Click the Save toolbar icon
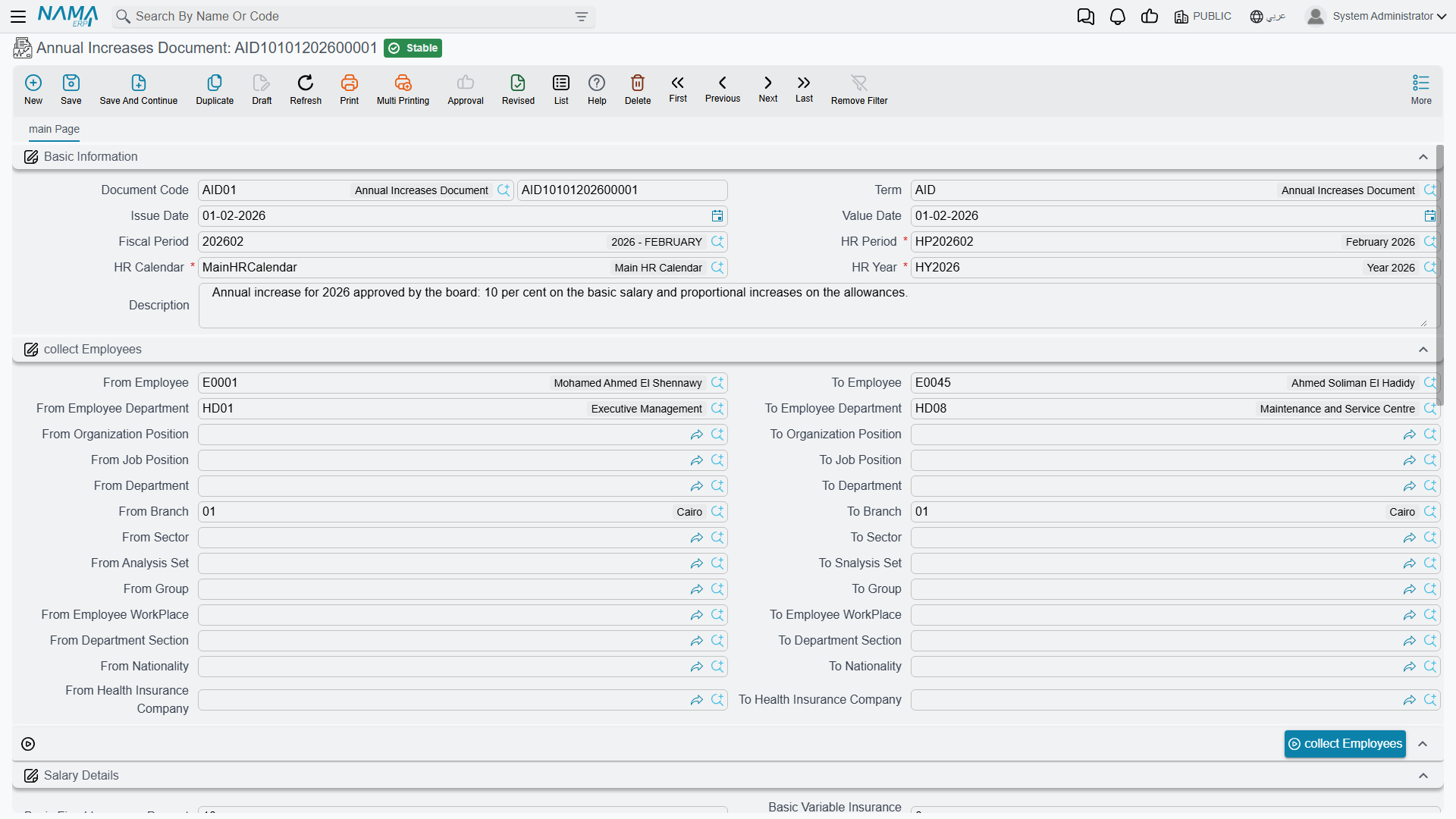1456x819 pixels. (71, 89)
